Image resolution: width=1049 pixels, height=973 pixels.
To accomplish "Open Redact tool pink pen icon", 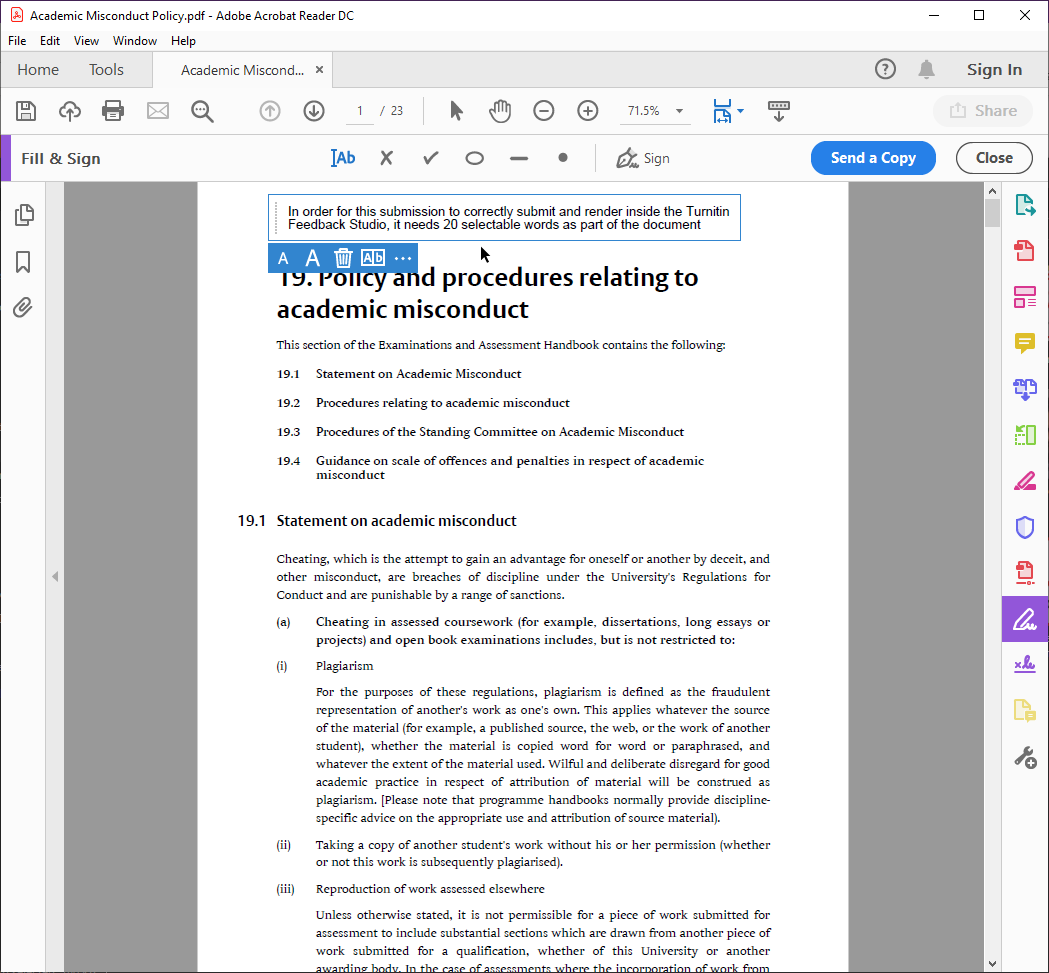I will [x=1025, y=481].
